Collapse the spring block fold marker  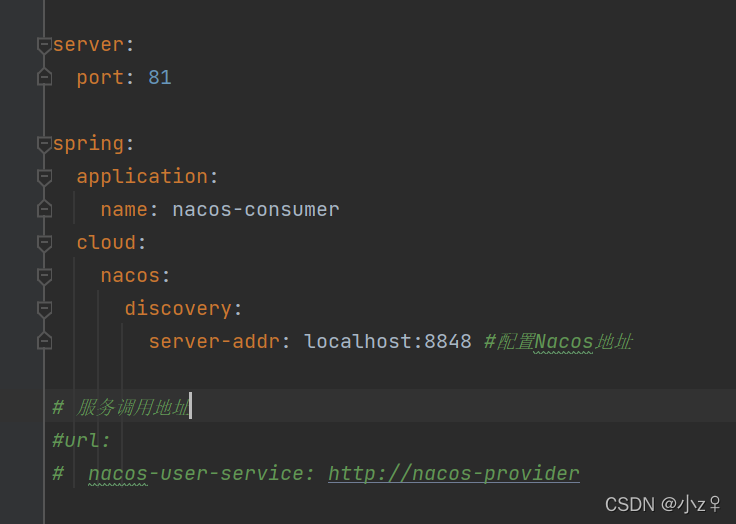click(43, 144)
